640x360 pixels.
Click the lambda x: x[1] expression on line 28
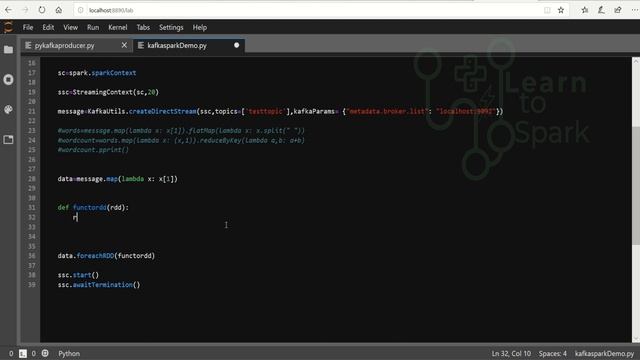(148, 179)
